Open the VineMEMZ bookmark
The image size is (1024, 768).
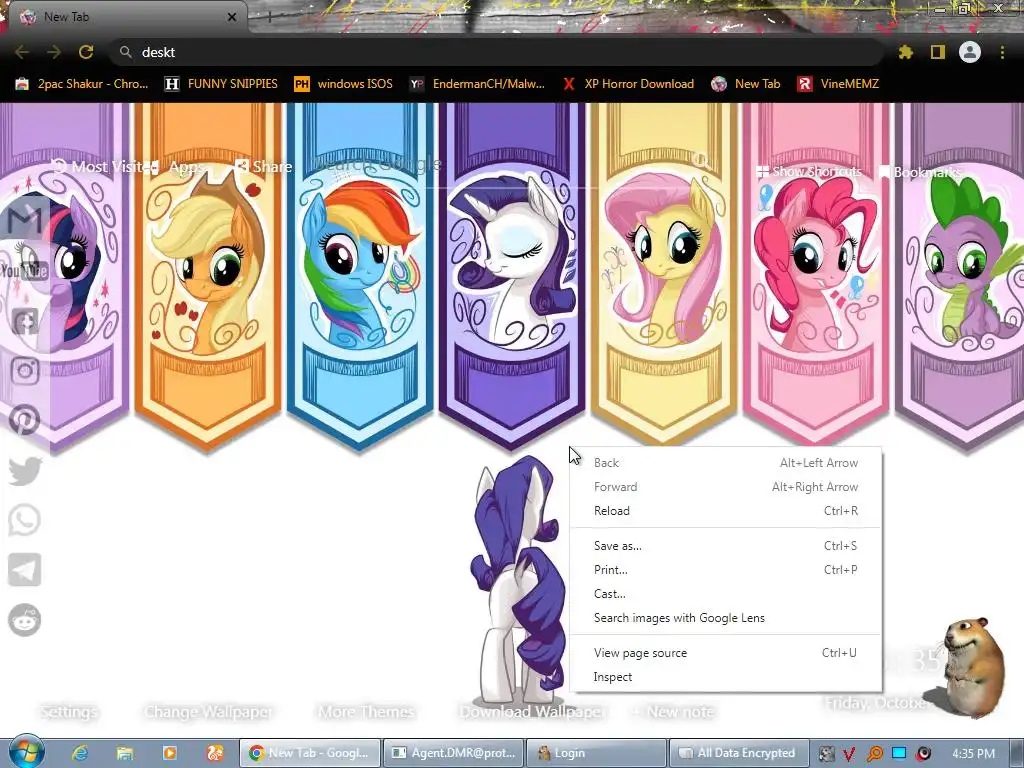pos(838,84)
